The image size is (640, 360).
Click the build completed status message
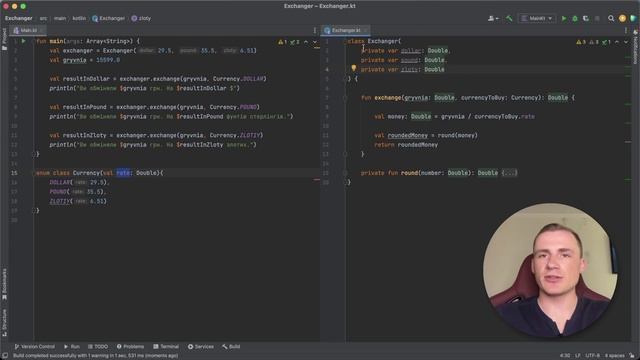[x=96, y=356]
